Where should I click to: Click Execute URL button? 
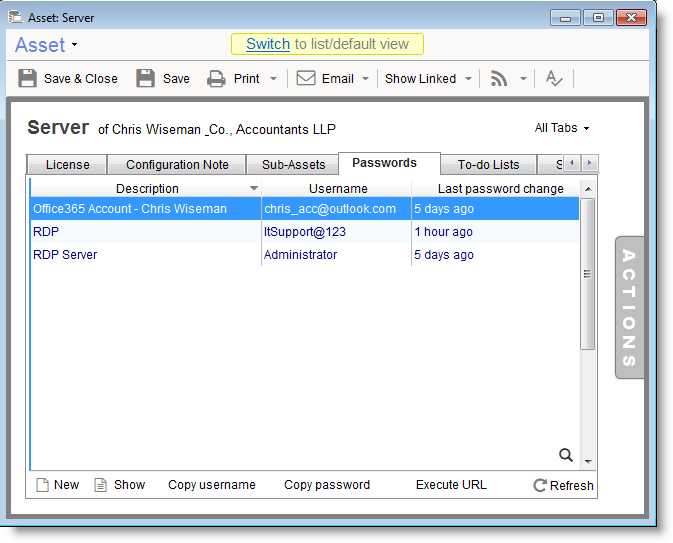pyautogui.click(x=451, y=485)
